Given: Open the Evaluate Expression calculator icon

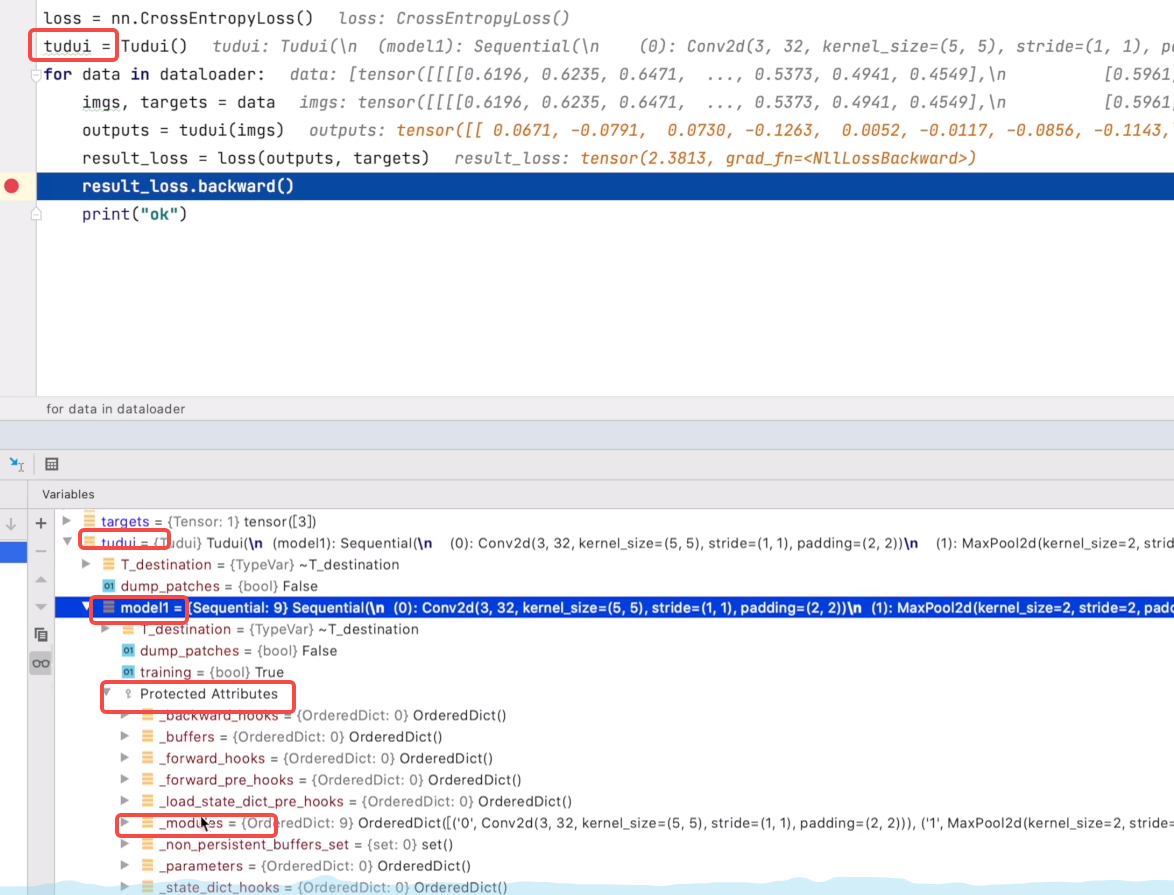Looking at the screenshot, I should coord(52,464).
